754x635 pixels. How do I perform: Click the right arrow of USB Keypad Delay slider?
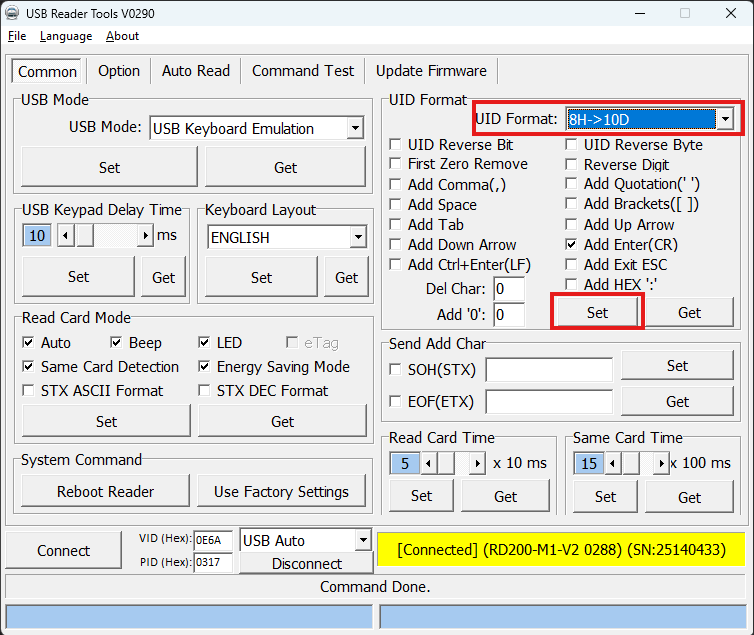tap(145, 236)
